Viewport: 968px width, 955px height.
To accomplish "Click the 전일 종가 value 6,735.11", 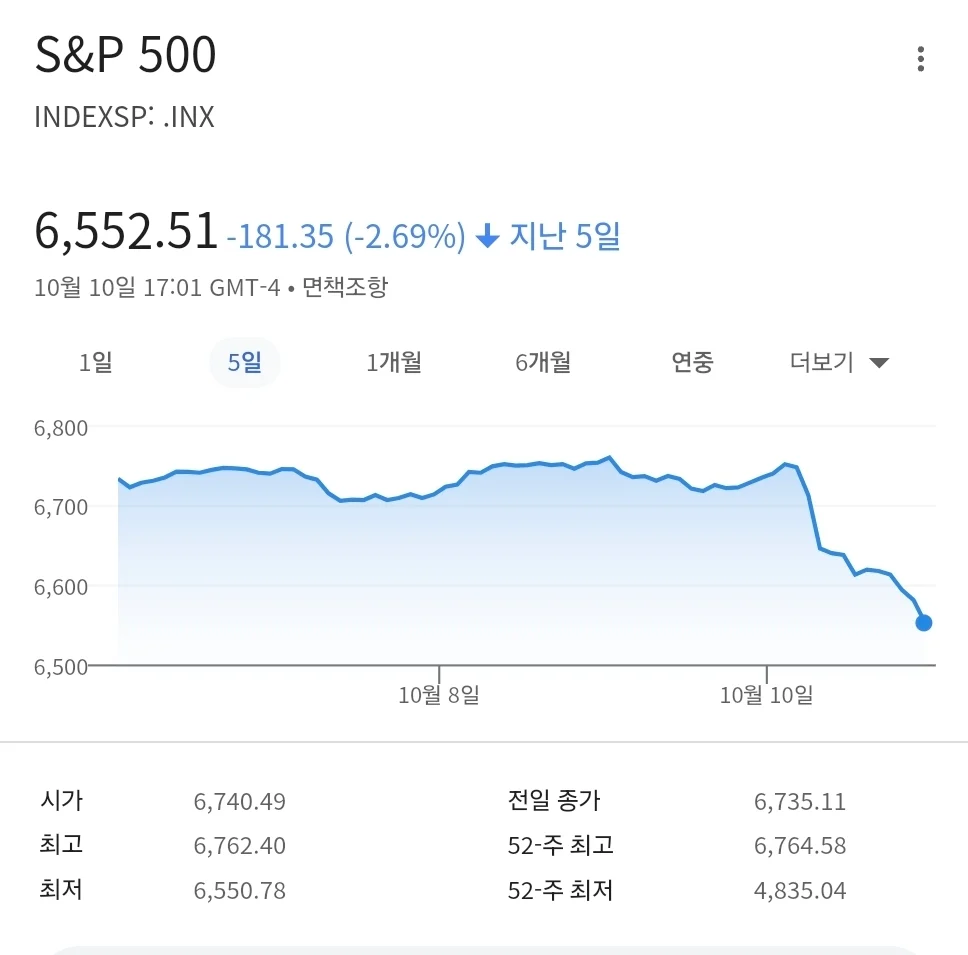I will [800, 802].
